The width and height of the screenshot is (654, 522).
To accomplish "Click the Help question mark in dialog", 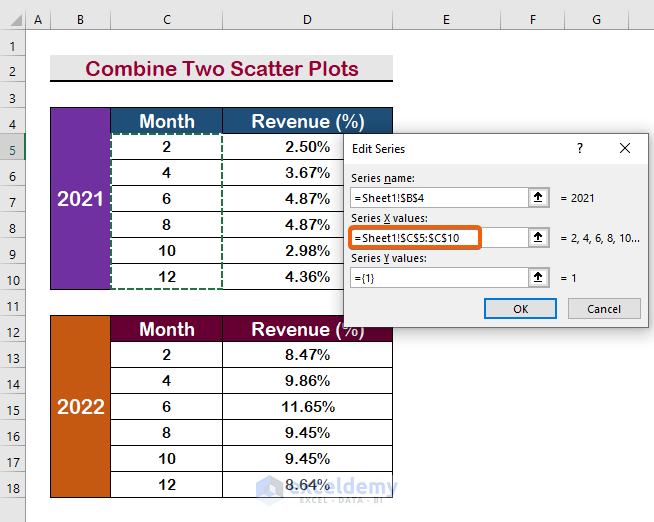I will point(579,148).
